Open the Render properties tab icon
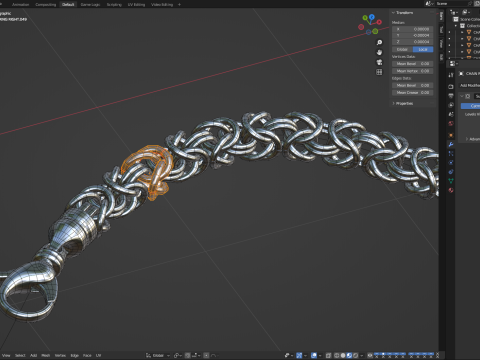Viewport: 480px width, 360px height. pyautogui.click(x=451, y=87)
